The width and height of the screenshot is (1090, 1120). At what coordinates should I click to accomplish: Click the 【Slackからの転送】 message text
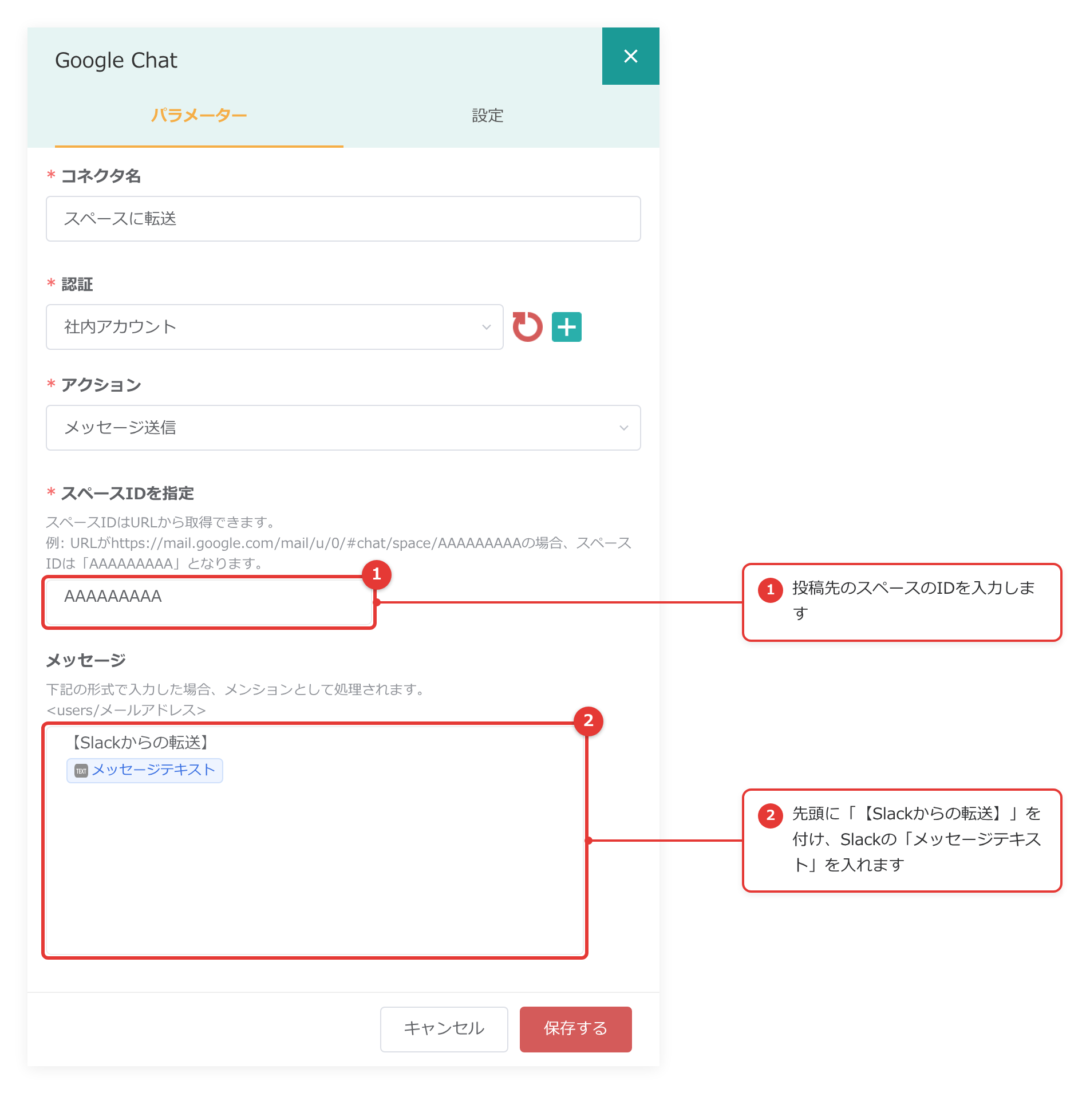139,743
